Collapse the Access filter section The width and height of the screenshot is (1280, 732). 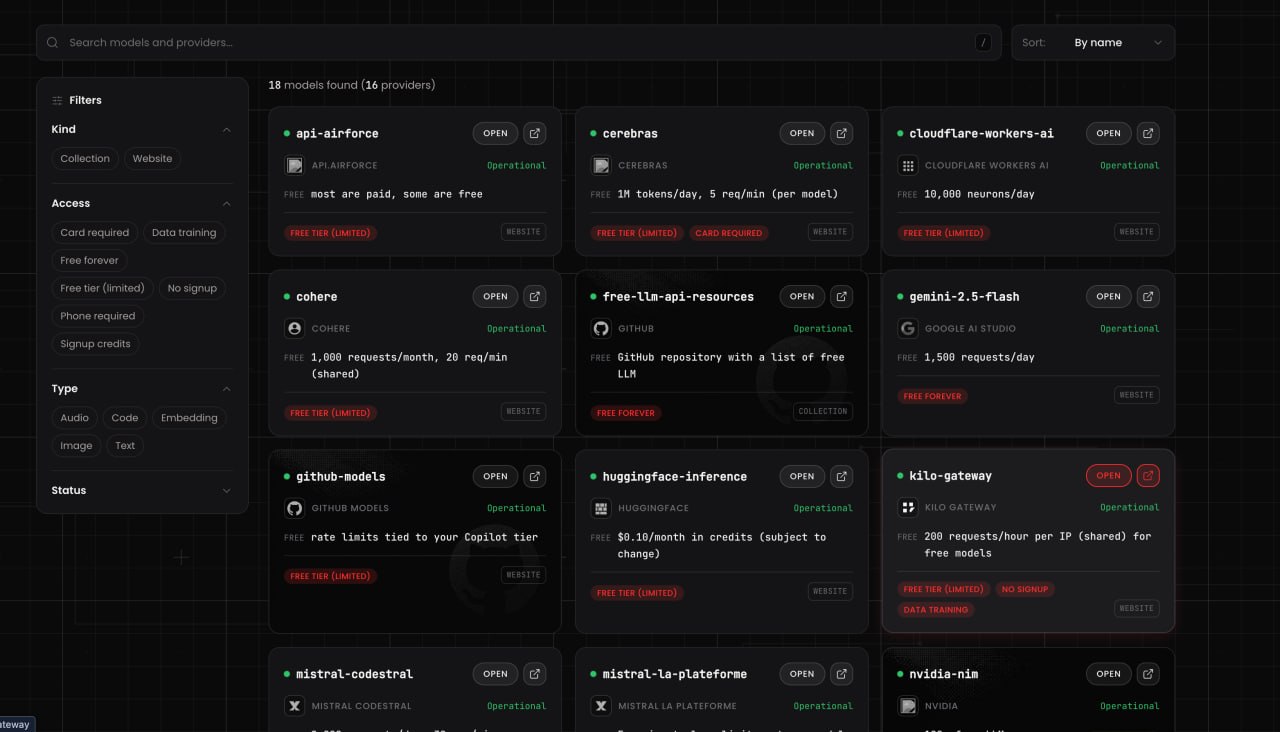[226, 203]
